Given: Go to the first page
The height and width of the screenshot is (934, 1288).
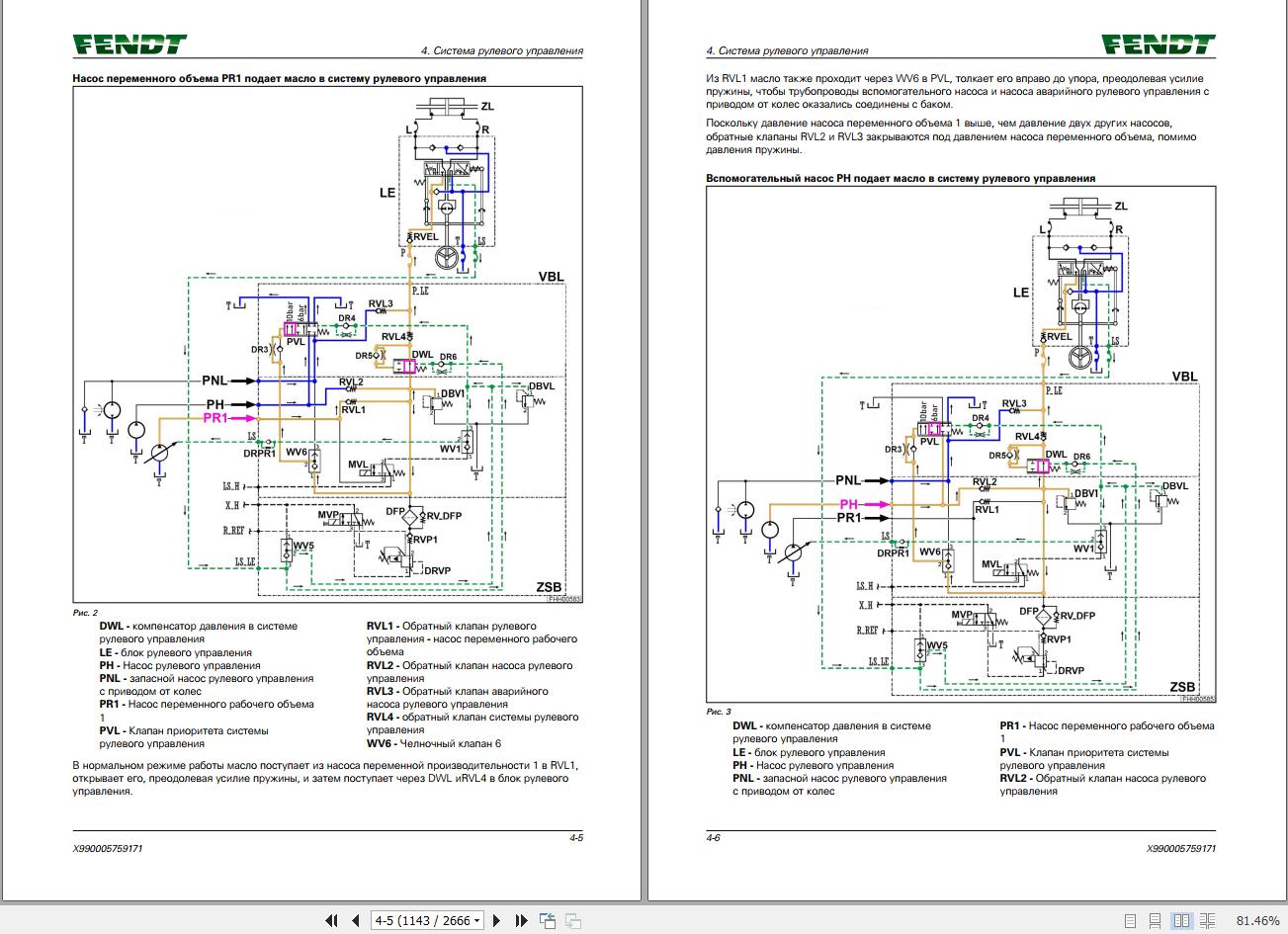Looking at the screenshot, I should point(332,921).
